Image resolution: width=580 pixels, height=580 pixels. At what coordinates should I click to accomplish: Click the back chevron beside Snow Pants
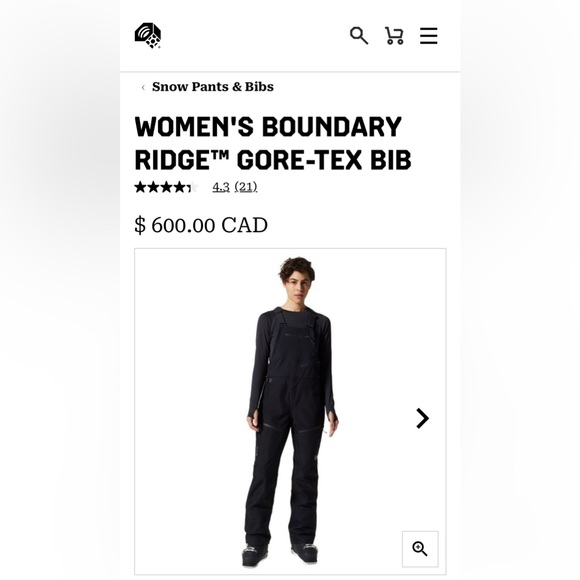click(143, 87)
